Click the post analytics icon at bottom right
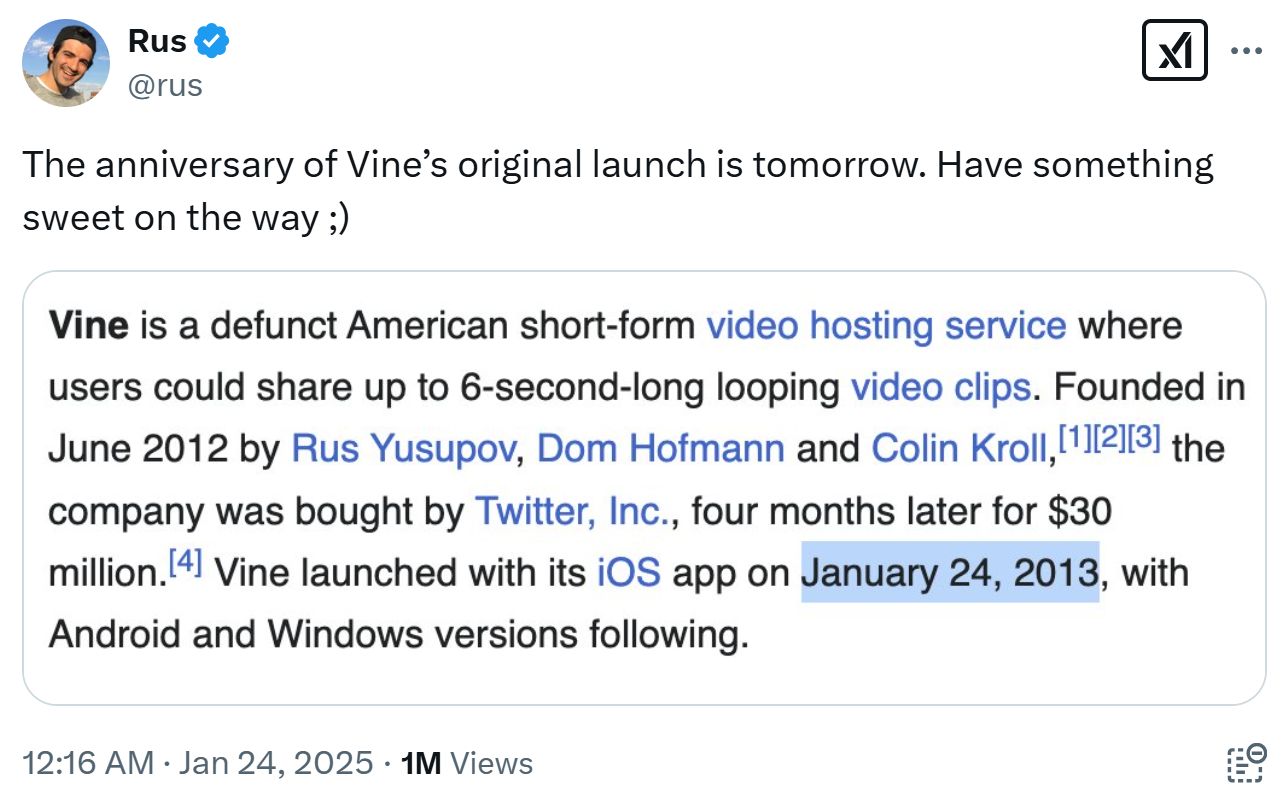Viewport: 1288px width, 809px height. click(1246, 763)
